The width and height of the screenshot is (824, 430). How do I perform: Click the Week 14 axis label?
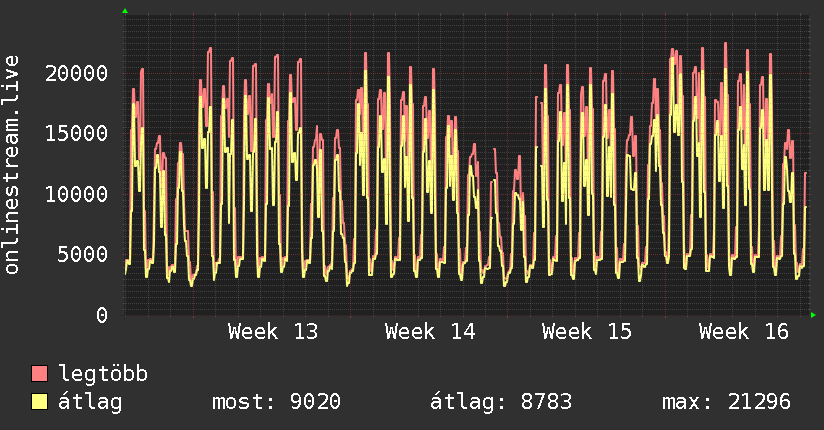coord(430,332)
